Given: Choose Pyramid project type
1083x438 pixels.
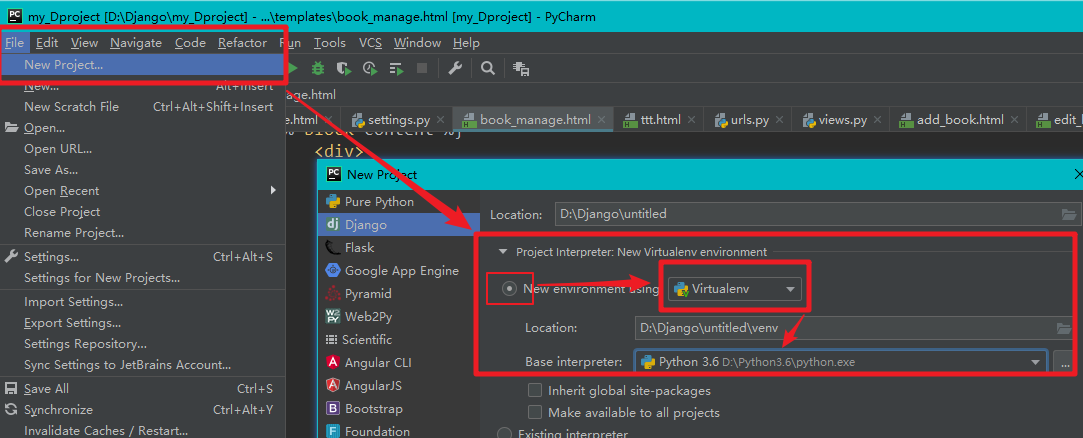Looking at the screenshot, I should click(368, 294).
